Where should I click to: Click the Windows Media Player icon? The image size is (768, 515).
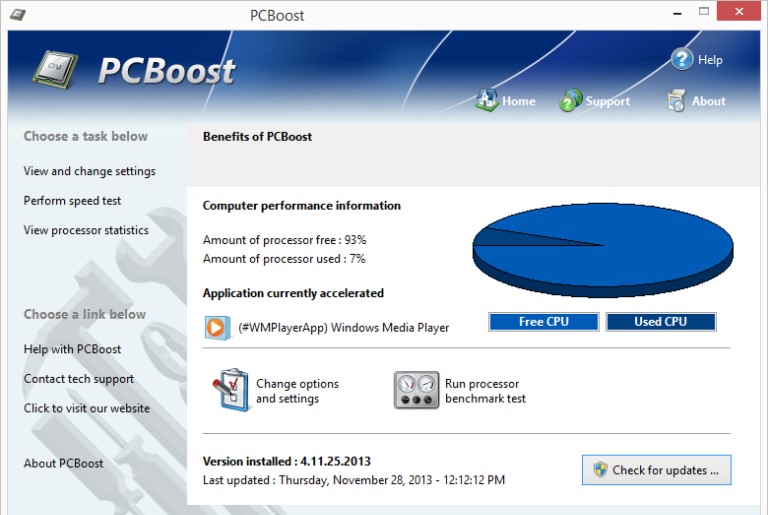pyautogui.click(x=216, y=327)
